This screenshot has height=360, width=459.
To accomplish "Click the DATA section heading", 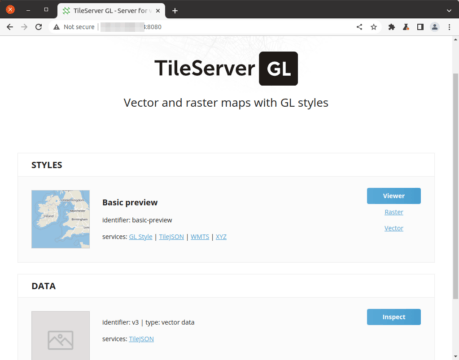I will click(44, 286).
